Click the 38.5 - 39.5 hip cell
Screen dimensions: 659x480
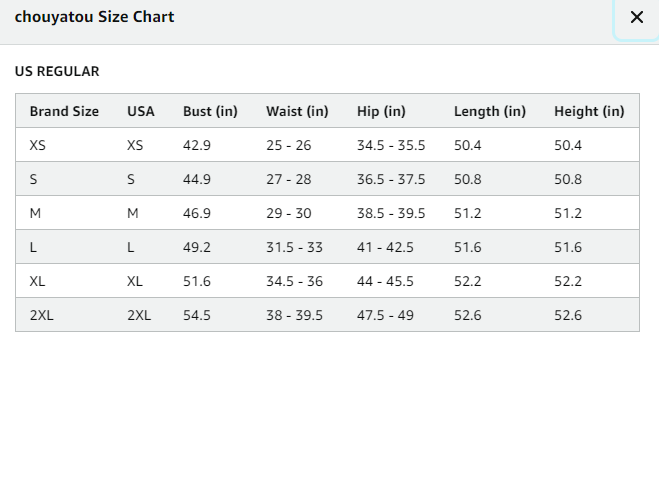(391, 214)
